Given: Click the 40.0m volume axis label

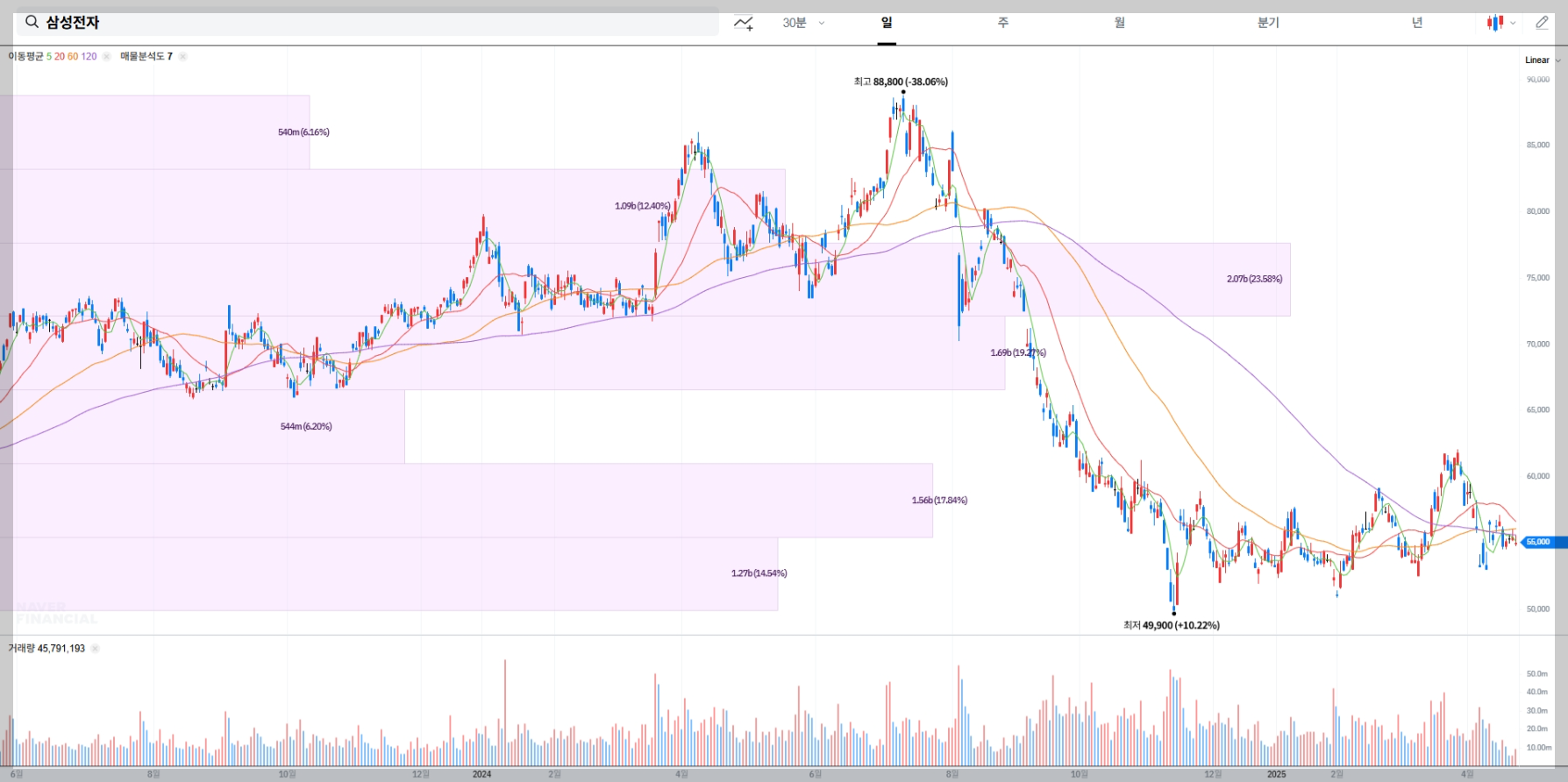Looking at the screenshot, I should [x=1537, y=693].
